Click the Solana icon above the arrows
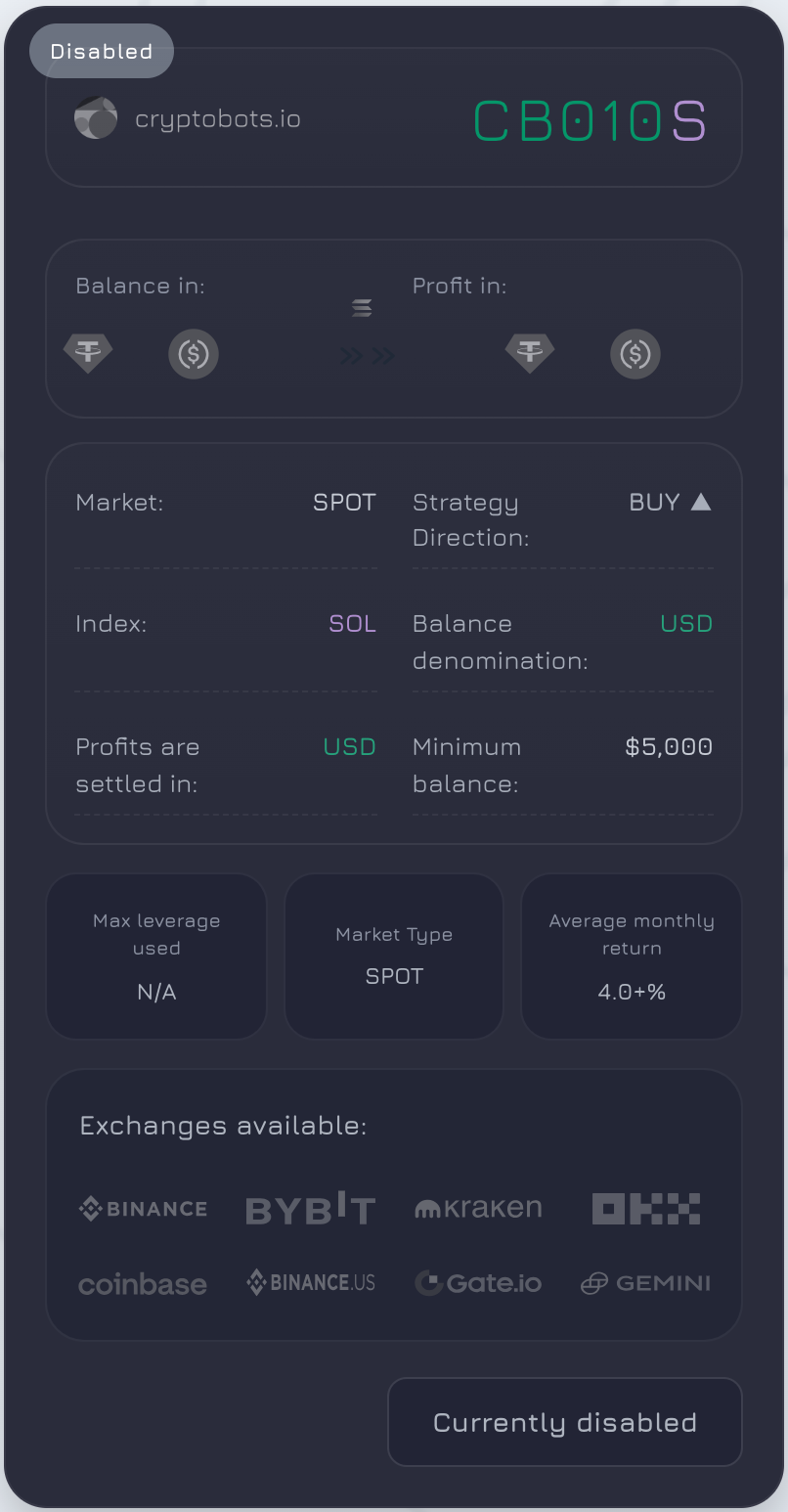Screen dimensions: 788x1512 click(362, 308)
